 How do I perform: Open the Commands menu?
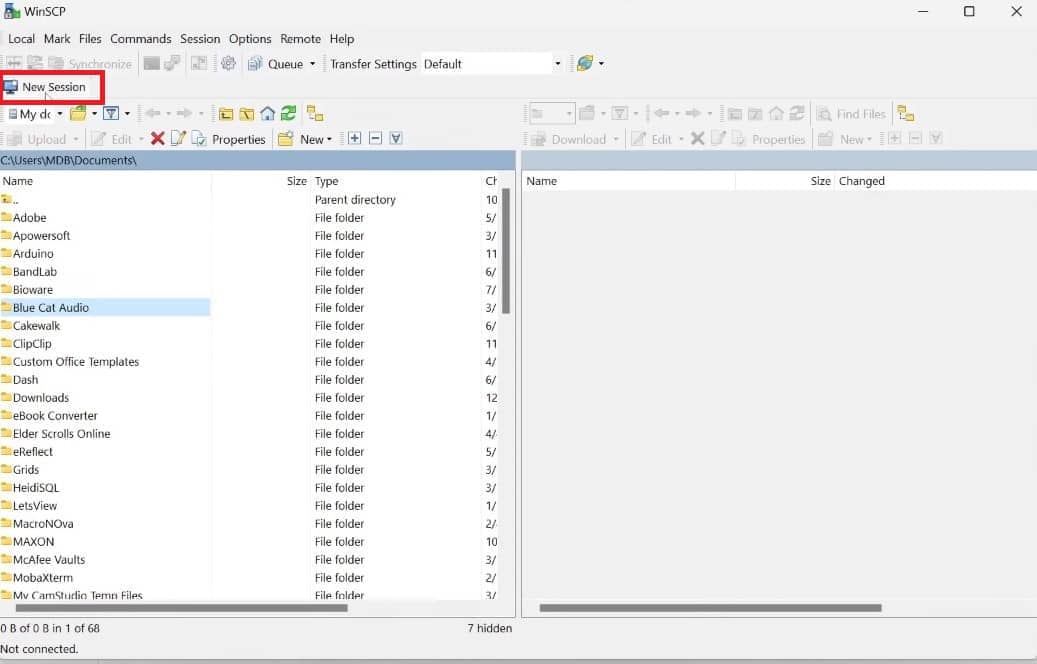[x=140, y=39]
